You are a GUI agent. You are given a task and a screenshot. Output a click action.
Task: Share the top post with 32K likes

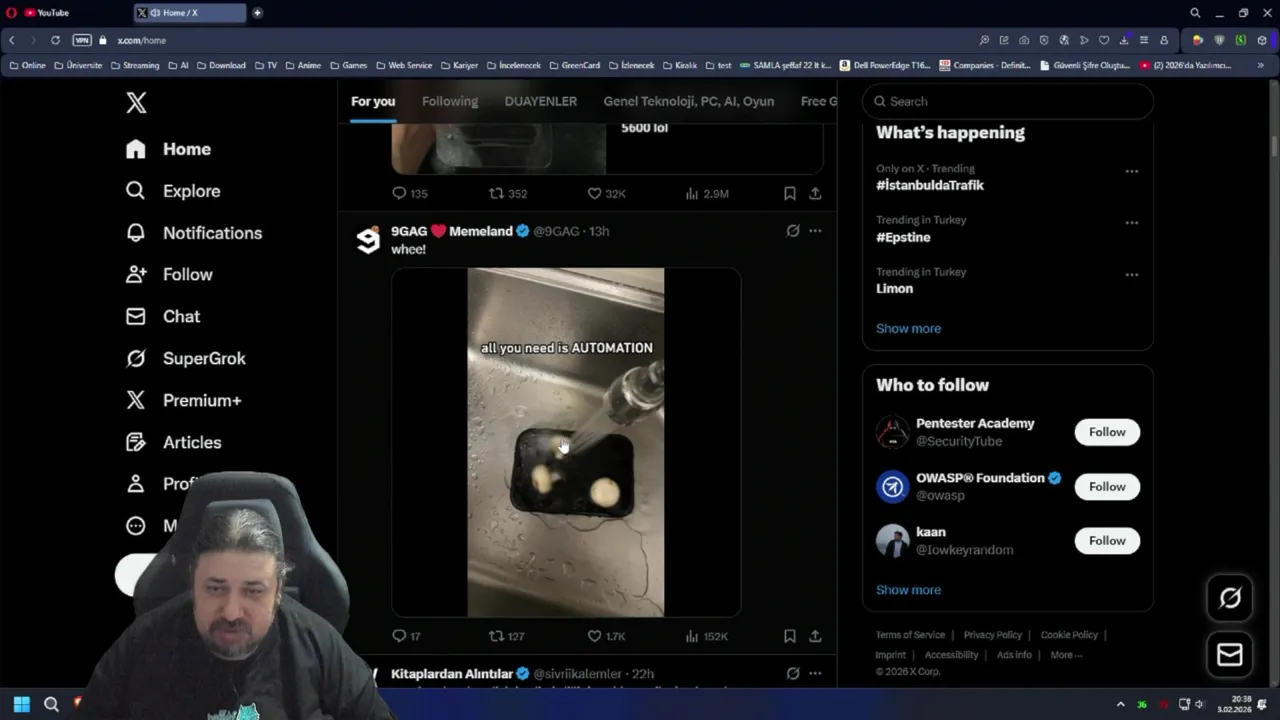click(815, 194)
